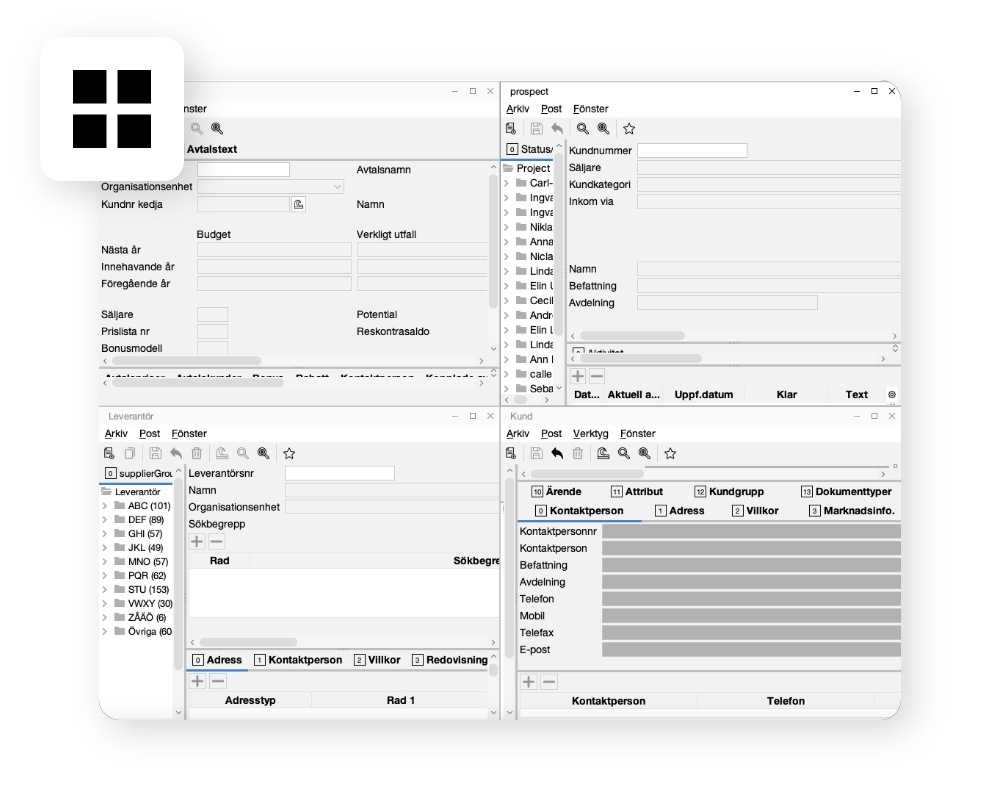This screenshot has height=800, width=1000.
Task: Click the undo arrow in Kund toolbar
Action: click(x=557, y=454)
